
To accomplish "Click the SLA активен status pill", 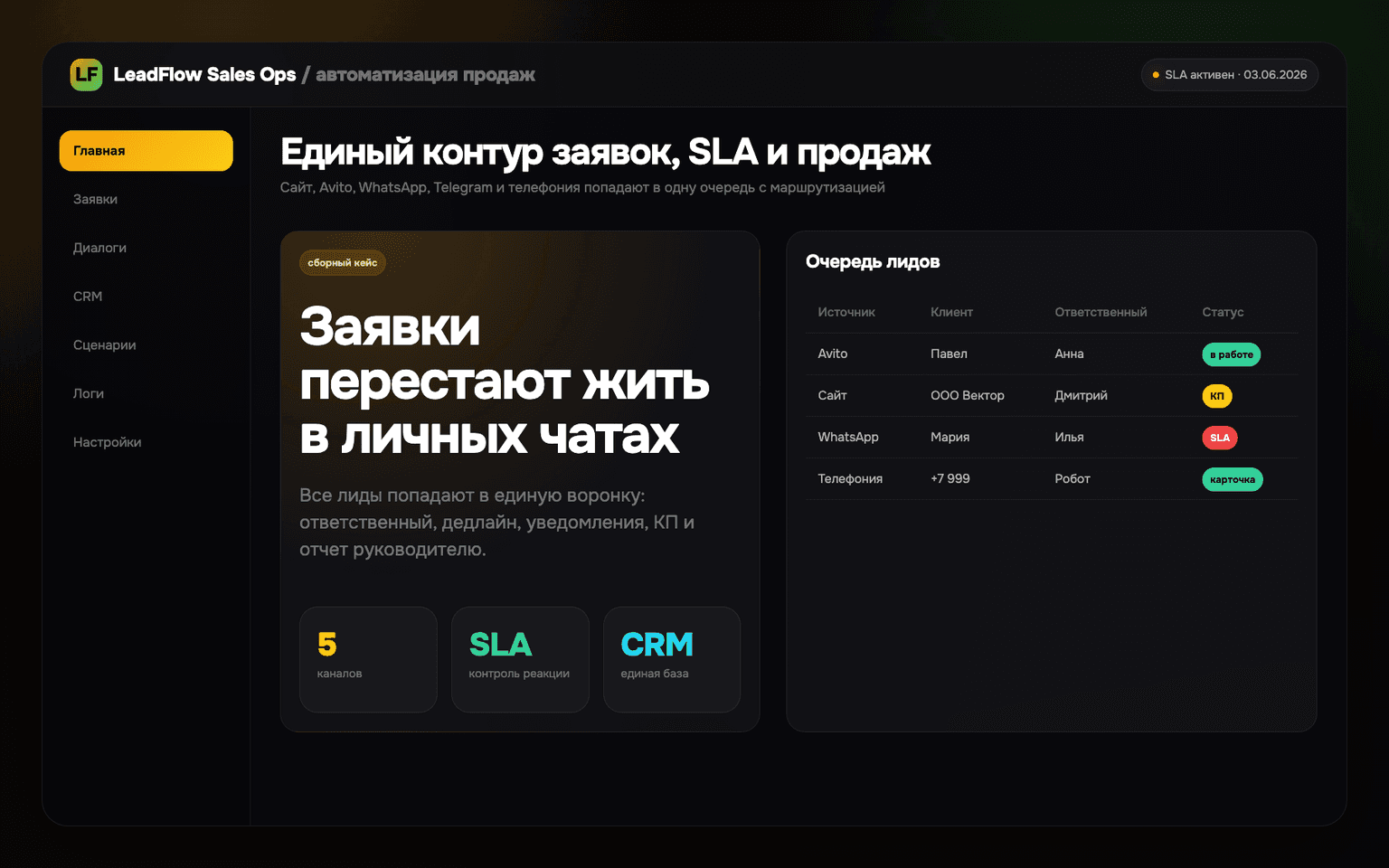I will coord(1230,75).
